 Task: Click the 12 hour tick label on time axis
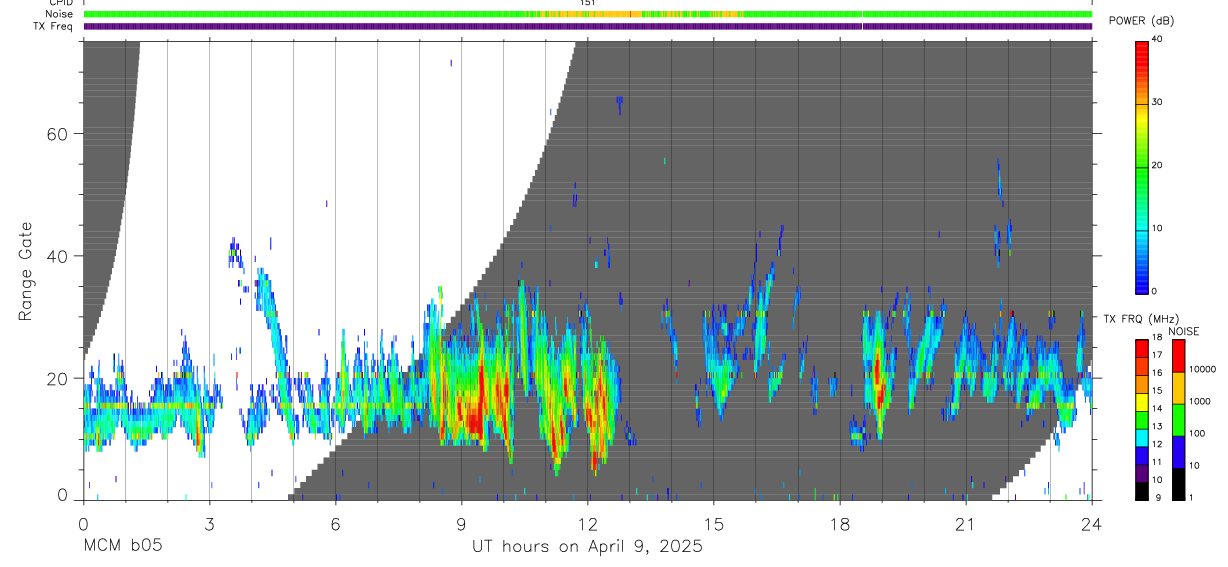(x=588, y=524)
